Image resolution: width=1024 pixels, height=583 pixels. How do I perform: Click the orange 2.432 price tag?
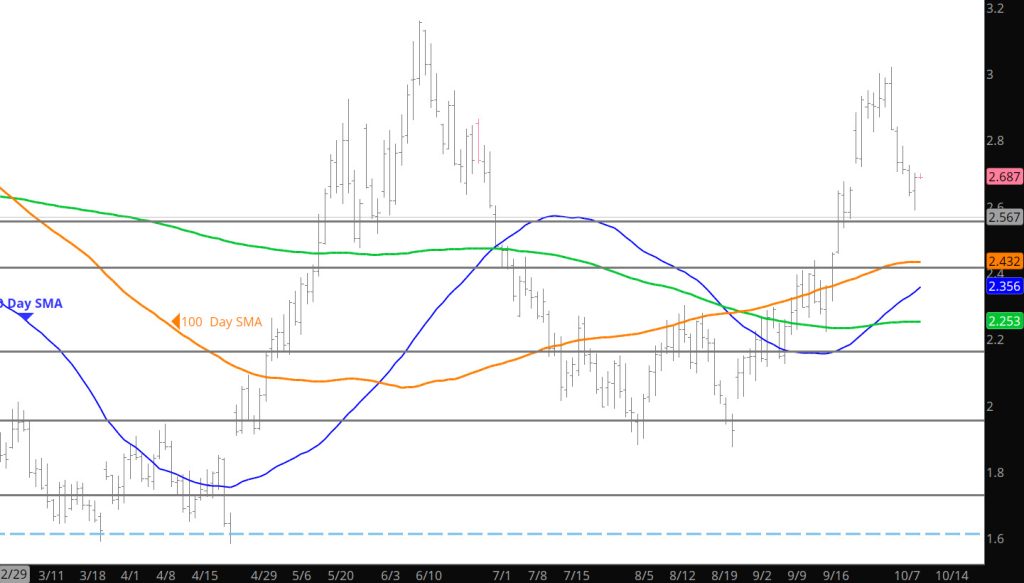pos(1003,261)
